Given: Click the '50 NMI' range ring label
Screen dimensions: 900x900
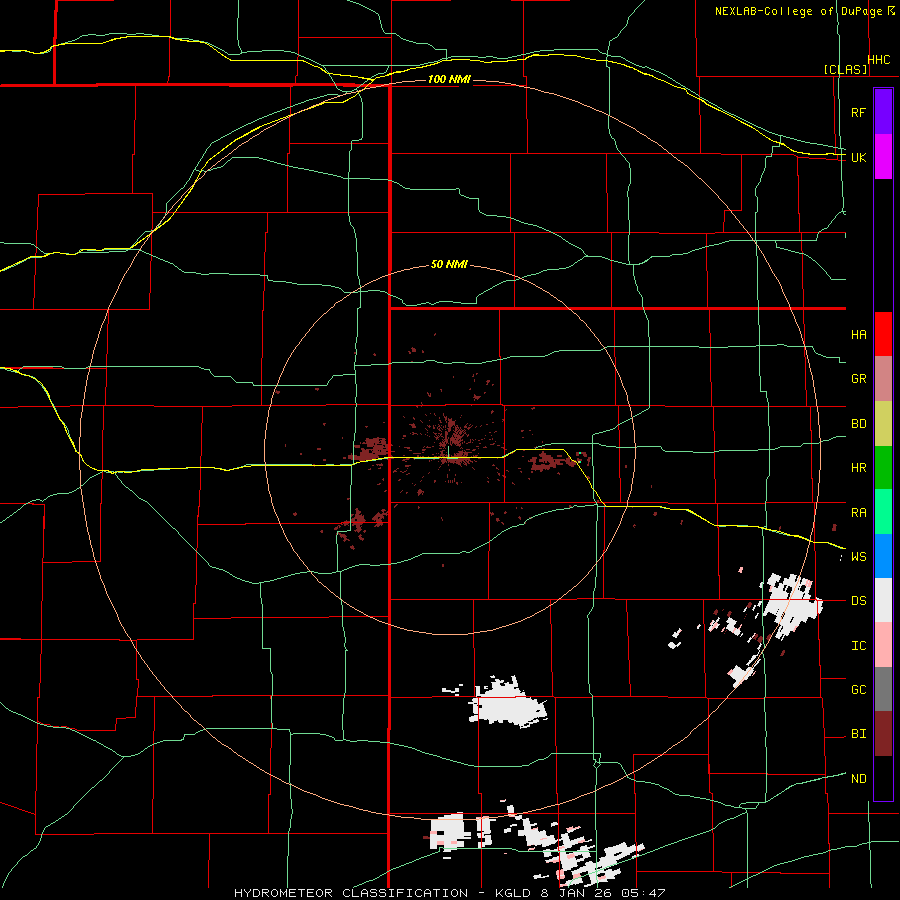Looking at the screenshot, I should pyautogui.click(x=449, y=265).
